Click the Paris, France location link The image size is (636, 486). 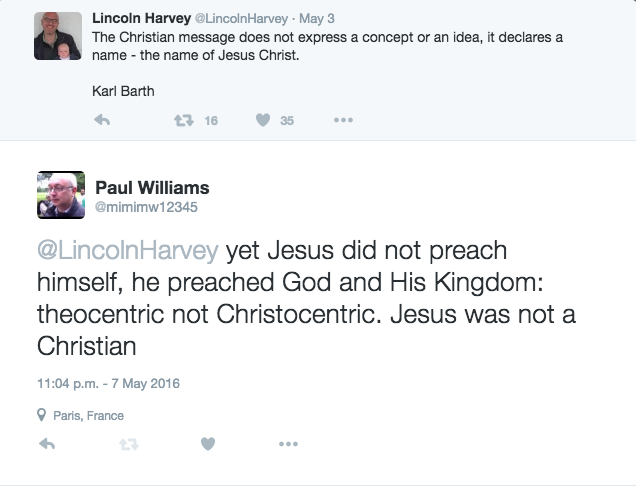click(88, 415)
